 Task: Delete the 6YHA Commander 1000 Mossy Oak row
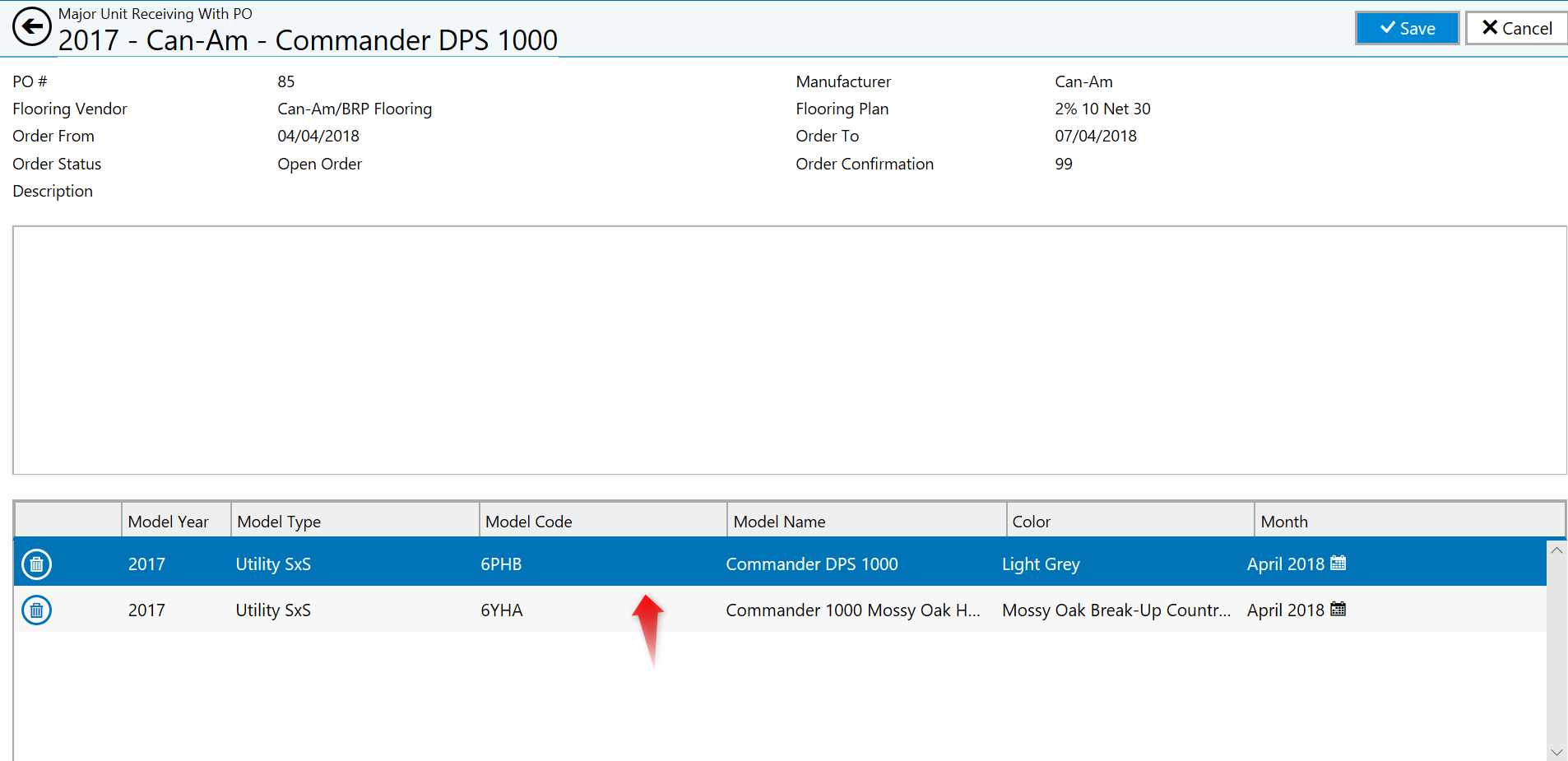pos(36,610)
